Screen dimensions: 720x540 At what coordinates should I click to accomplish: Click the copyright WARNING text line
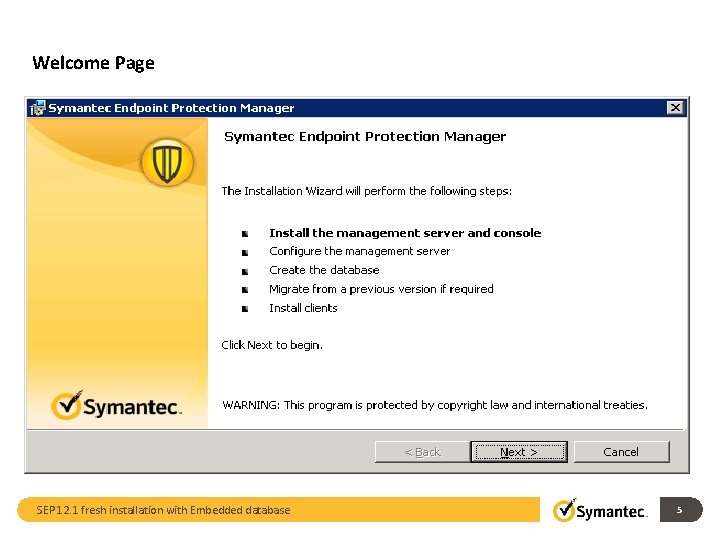(x=435, y=405)
